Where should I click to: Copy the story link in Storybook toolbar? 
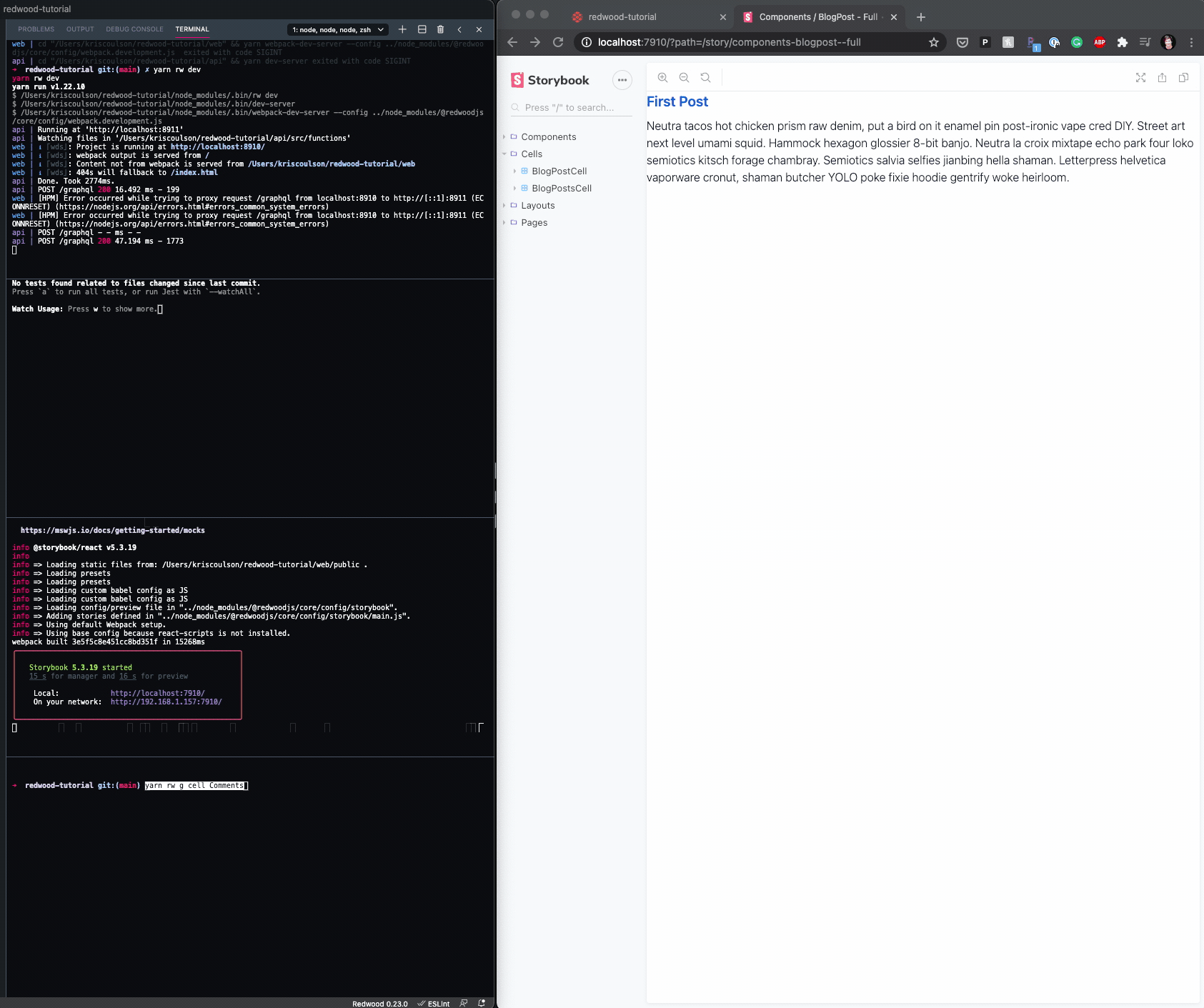[x=1183, y=77]
